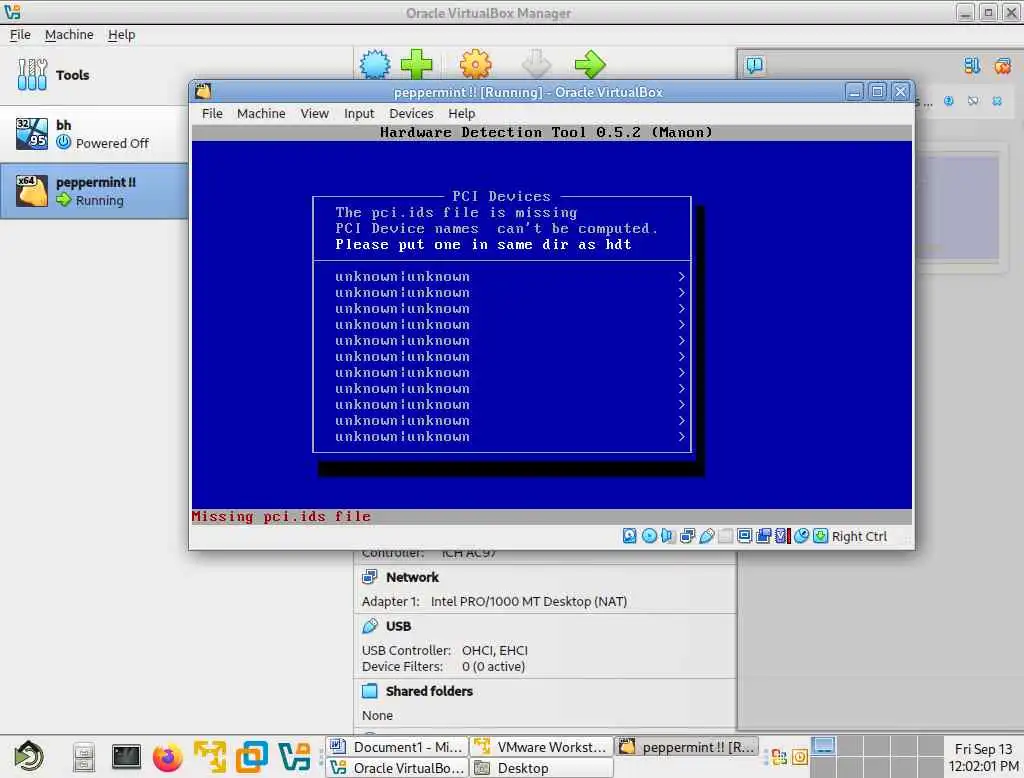Image resolution: width=1024 pixels, height=778 pixels.
Task: Click the notification center speech bubble icon
Action: point(754,65)
